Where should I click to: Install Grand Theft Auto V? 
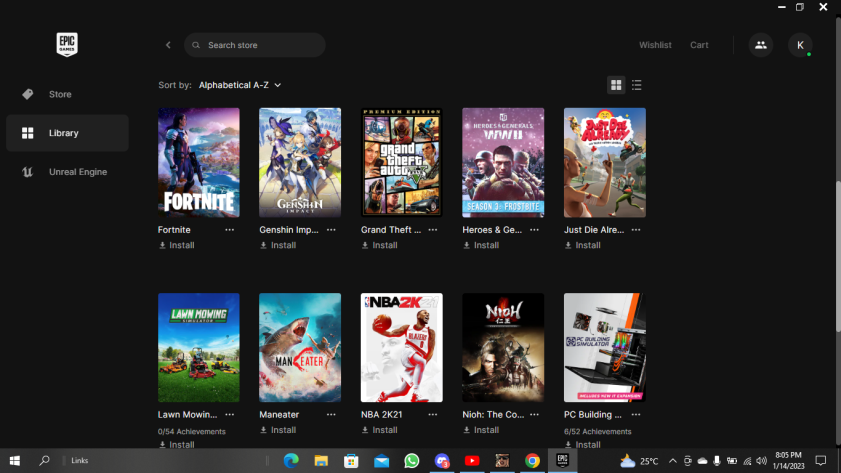click(x=380, y=245)
